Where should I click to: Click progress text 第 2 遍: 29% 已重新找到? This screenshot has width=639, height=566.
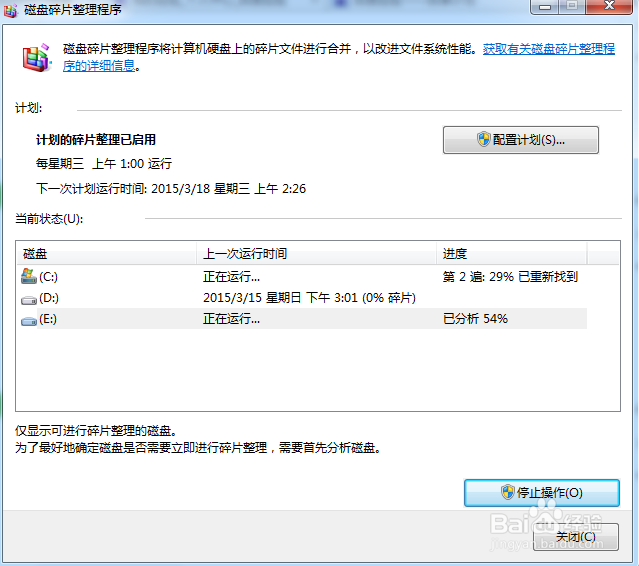tap(510, 277)
